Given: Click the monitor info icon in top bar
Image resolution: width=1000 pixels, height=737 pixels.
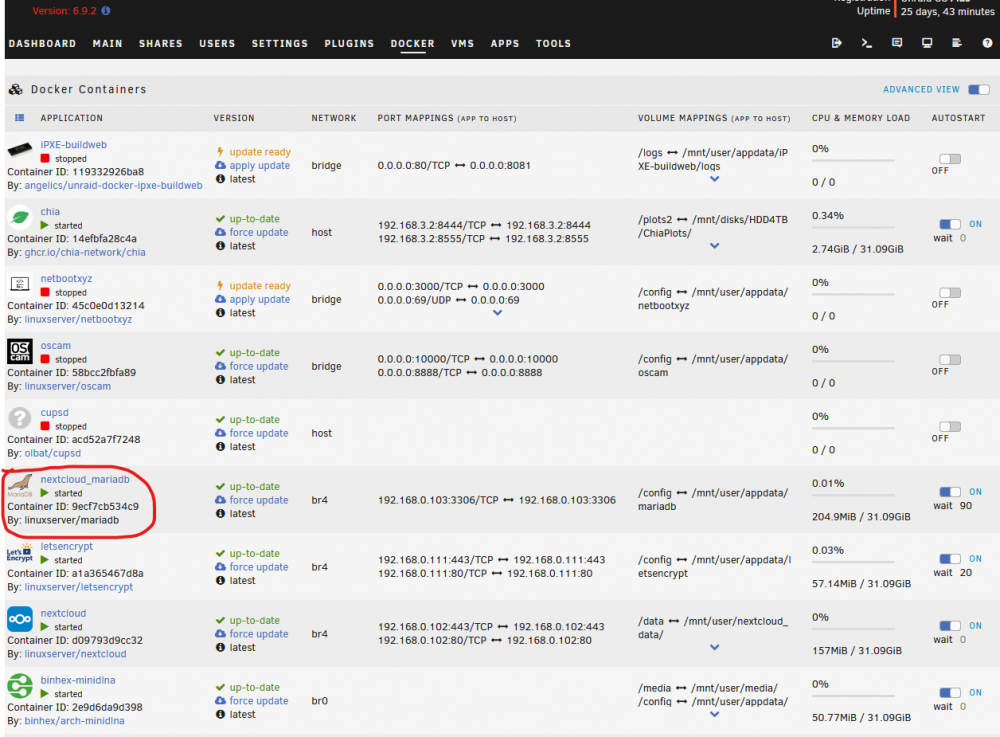Looking at the screenshot, I should click(927, 43).
